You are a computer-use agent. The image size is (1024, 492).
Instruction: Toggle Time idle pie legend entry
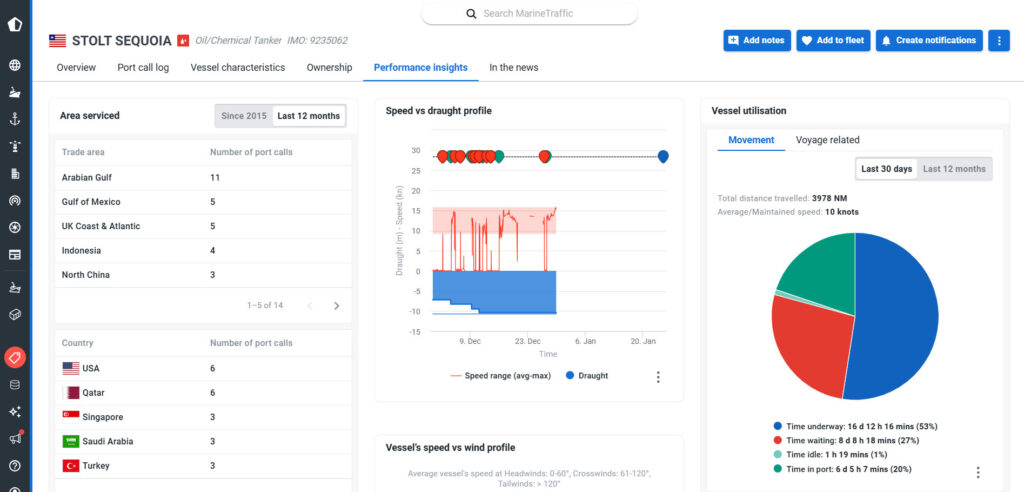[x=830, y=455]
